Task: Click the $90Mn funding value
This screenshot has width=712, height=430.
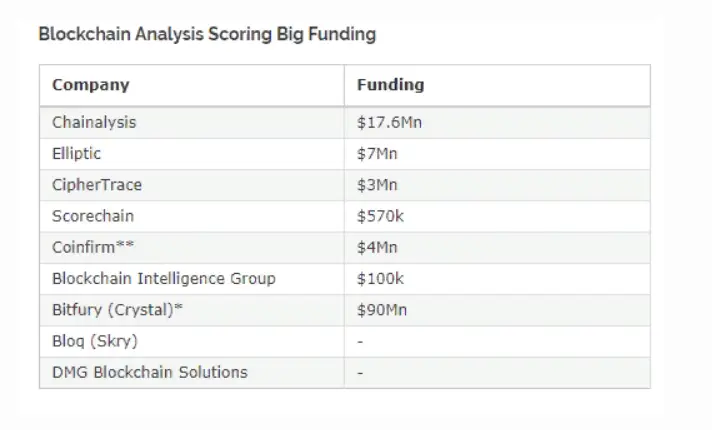Action: [x=382, y=310]
